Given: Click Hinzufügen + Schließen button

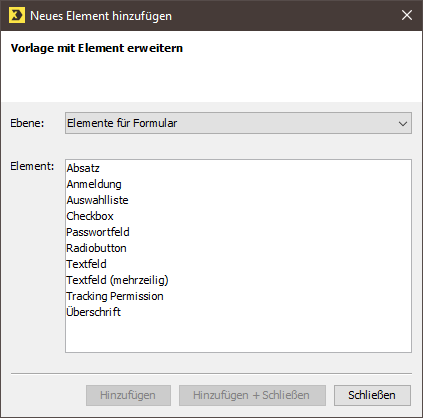Looking at the screenshot, I should coord(252,395).
